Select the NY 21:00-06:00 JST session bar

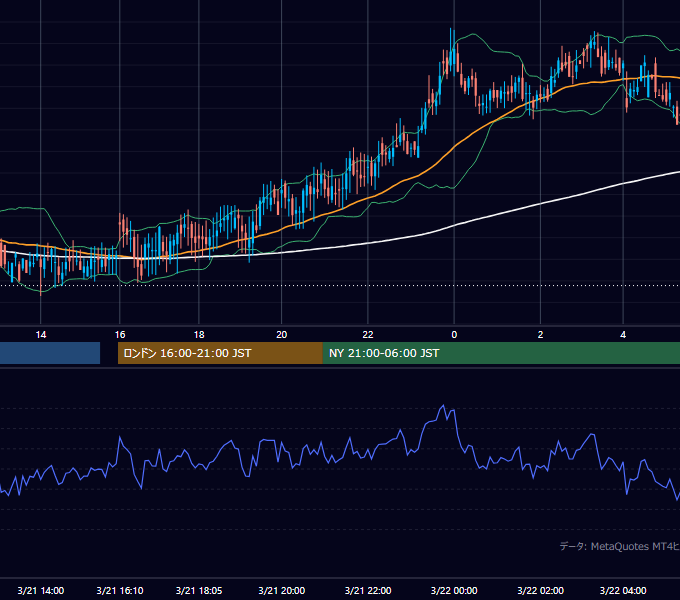tap(501, 353)
